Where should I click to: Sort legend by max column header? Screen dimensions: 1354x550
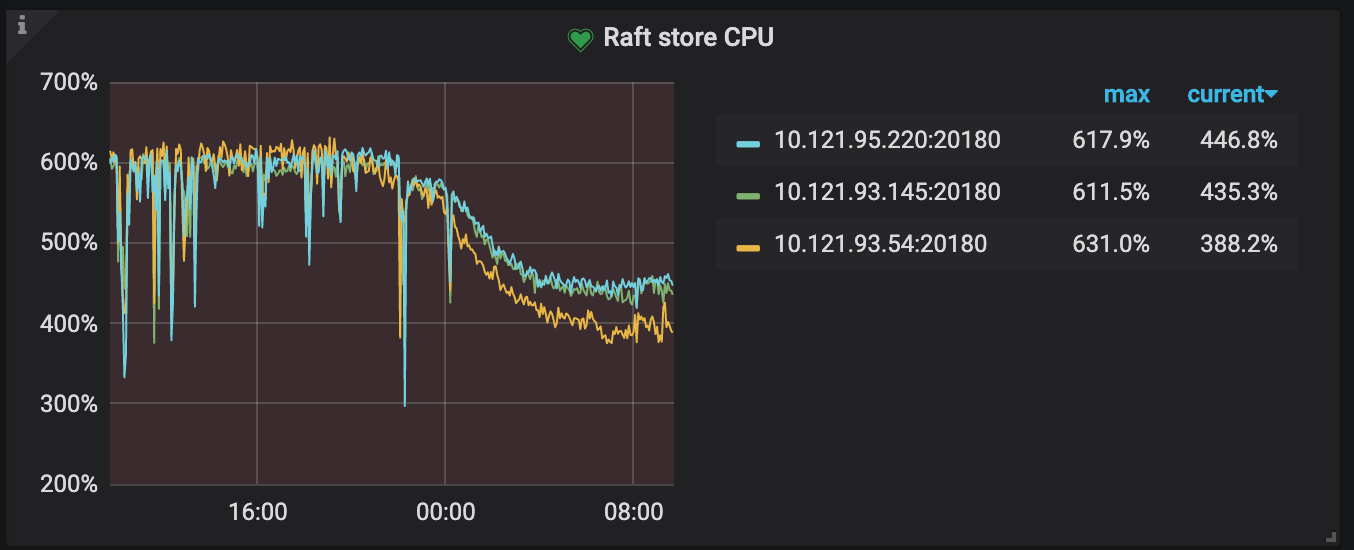click(x=1127, y=95)
